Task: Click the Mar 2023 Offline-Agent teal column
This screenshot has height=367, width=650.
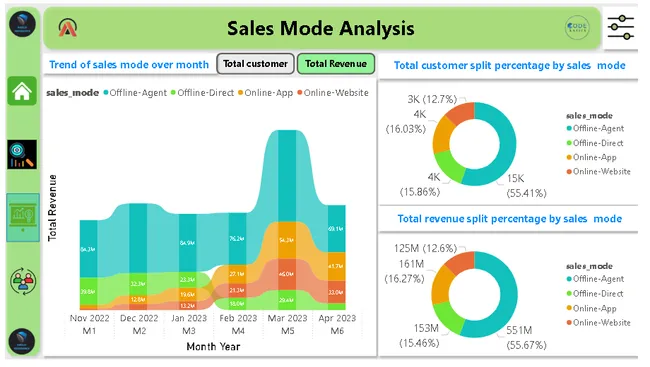Action: tap(287, 175)
